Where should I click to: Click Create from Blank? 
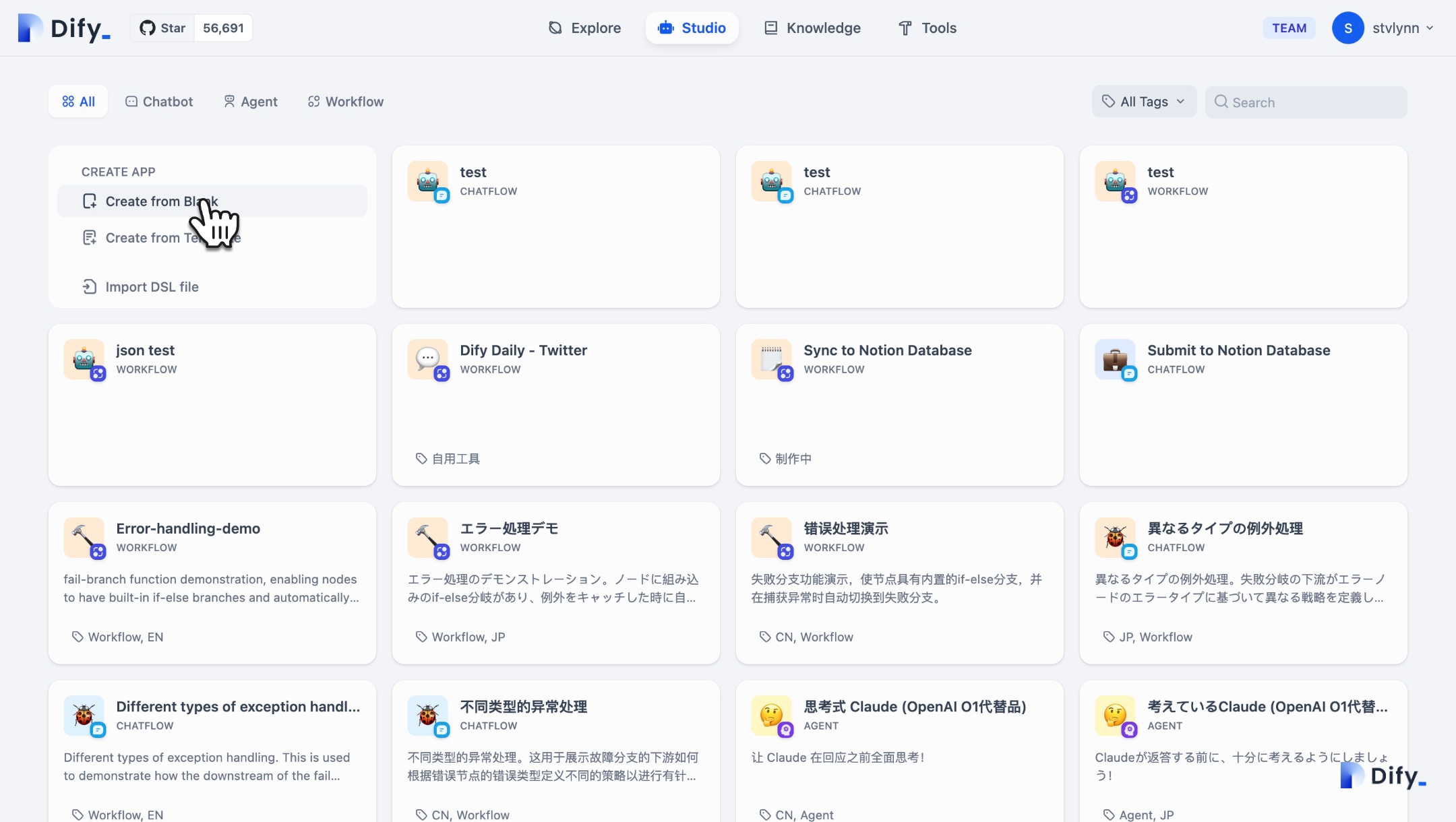click(x=162, y=201)
